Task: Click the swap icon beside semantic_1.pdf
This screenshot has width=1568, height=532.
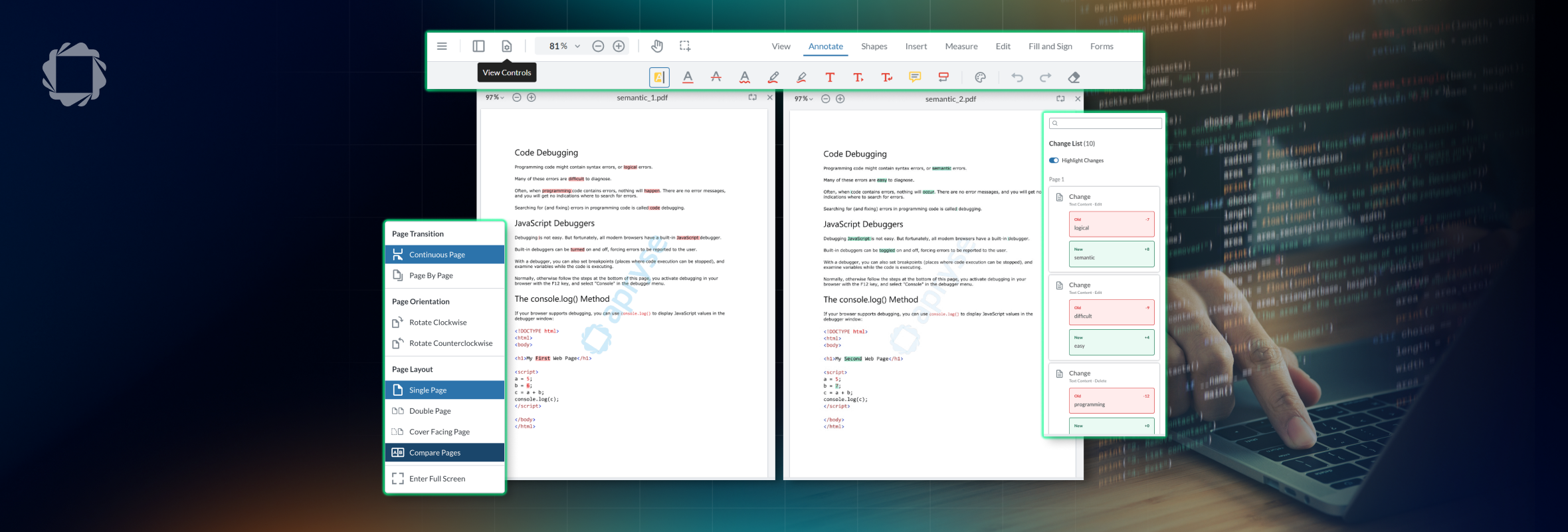Action: pos(753,97)
